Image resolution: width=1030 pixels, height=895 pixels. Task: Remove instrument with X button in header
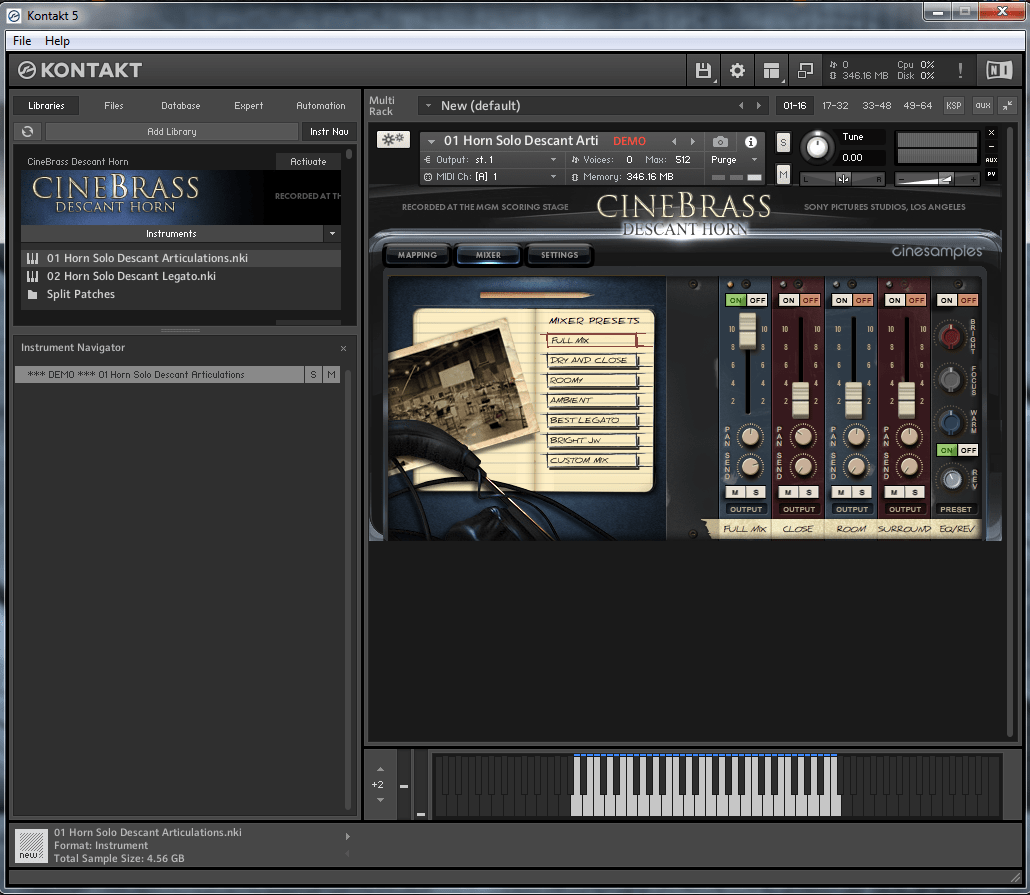[991, 133]
